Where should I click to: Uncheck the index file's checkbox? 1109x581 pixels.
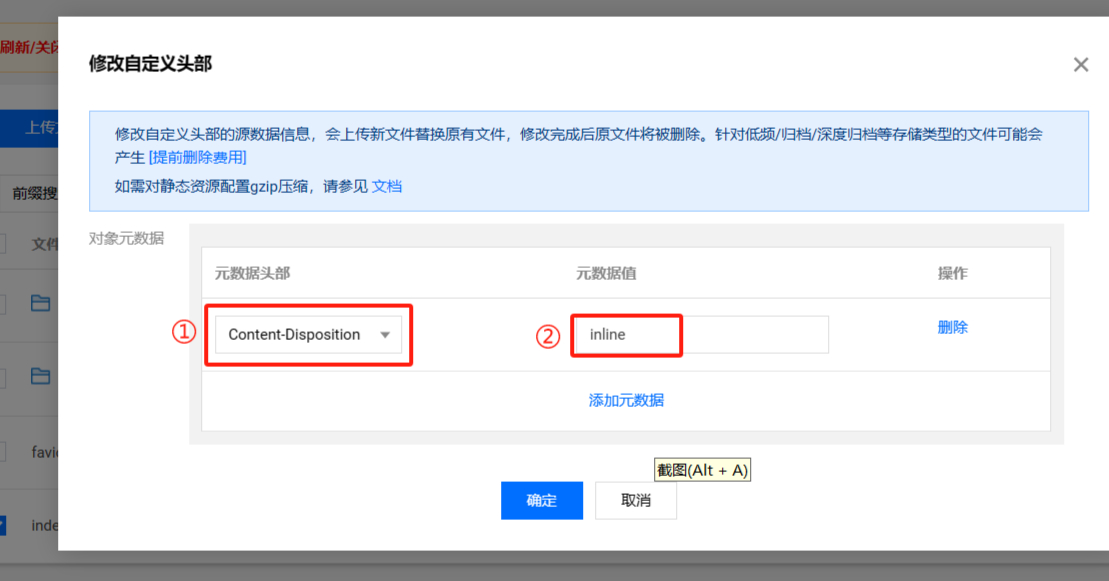pyautogui.click(x=4, y=524)
